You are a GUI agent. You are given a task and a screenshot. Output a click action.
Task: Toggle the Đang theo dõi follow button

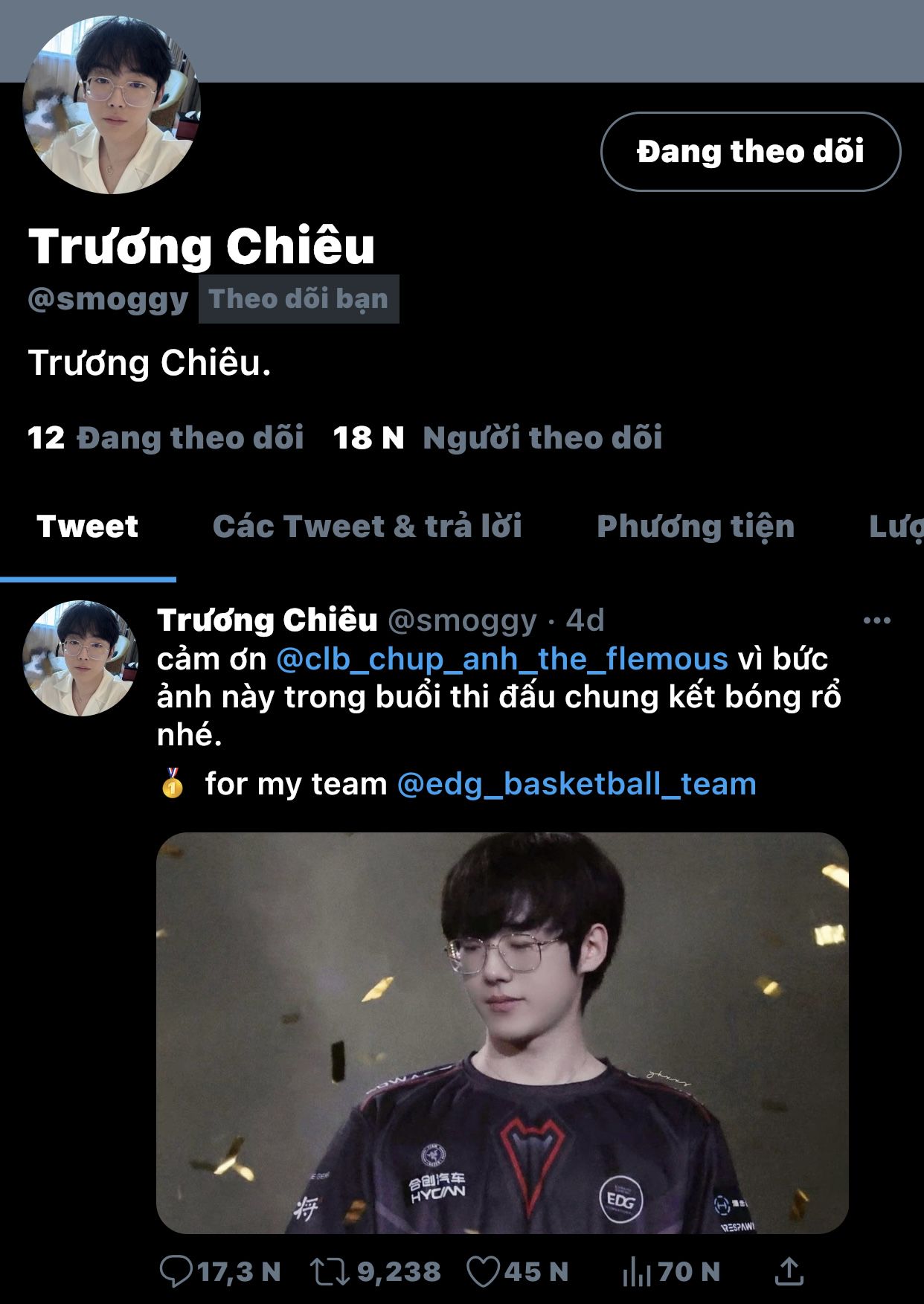[751, 152]
